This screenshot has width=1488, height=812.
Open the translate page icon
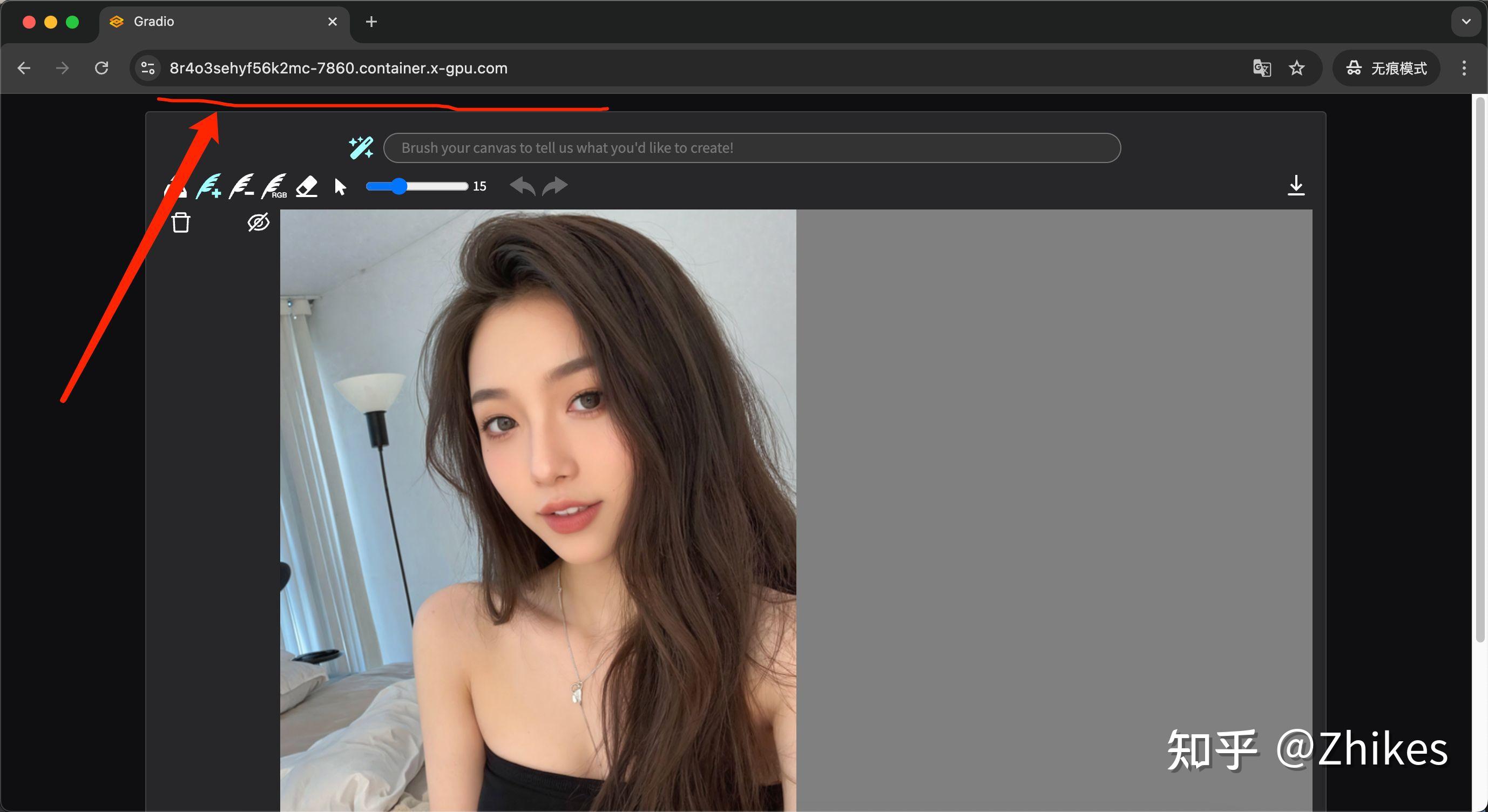click(x=1262, y=68)
